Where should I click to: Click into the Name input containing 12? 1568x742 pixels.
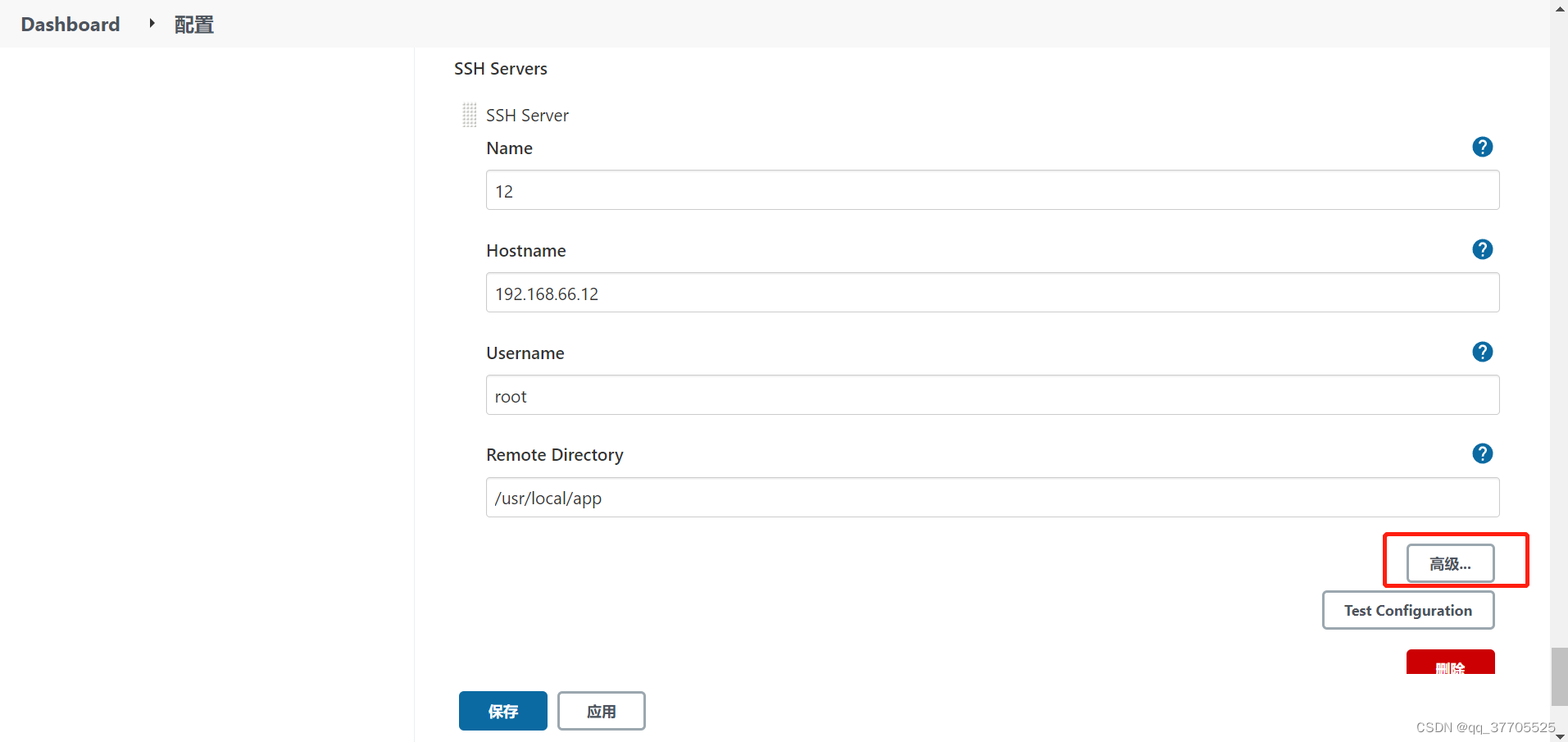click(x=993, y=190)
